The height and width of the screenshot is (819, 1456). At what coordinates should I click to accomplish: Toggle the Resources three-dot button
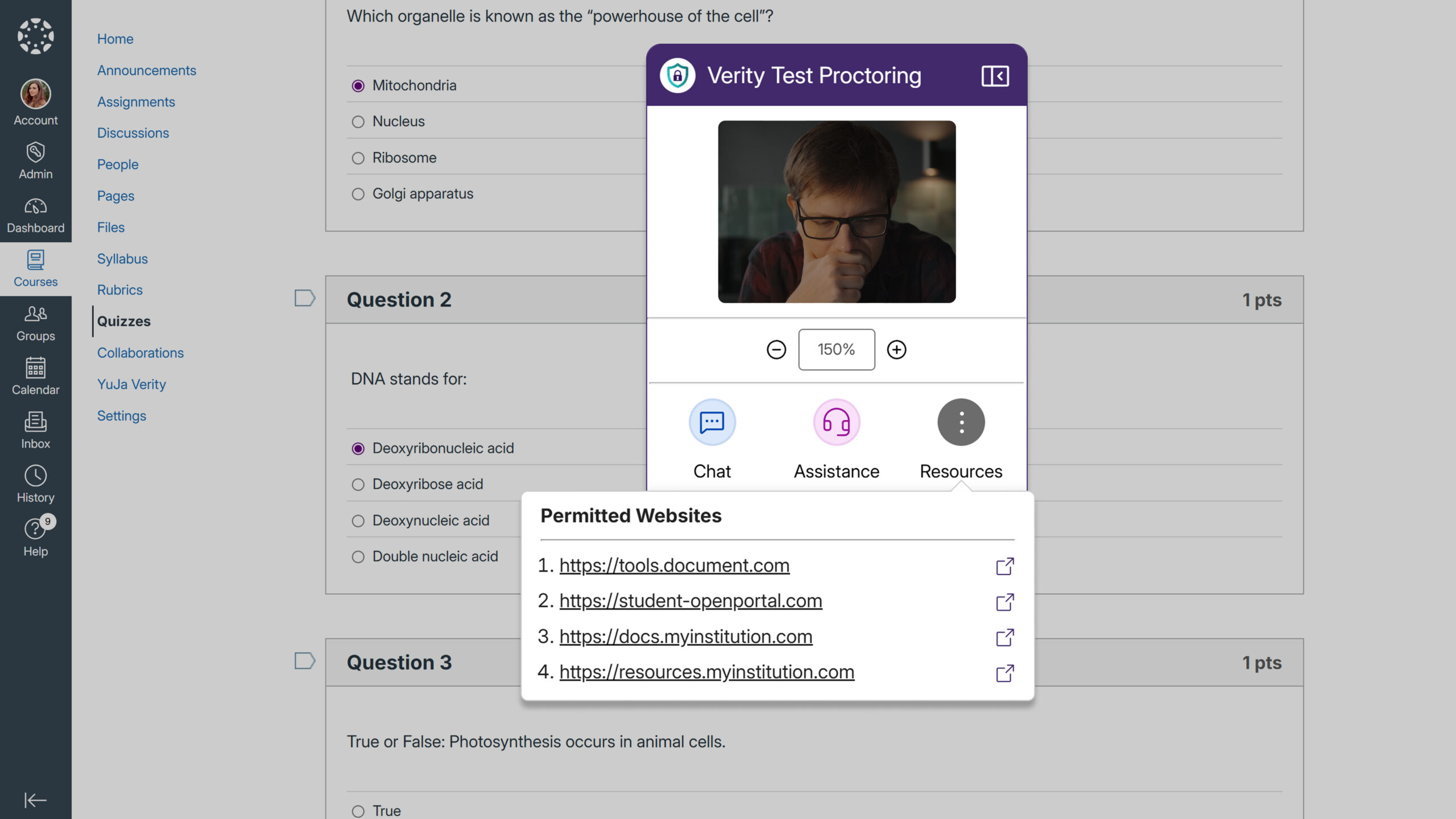(961, 422)
